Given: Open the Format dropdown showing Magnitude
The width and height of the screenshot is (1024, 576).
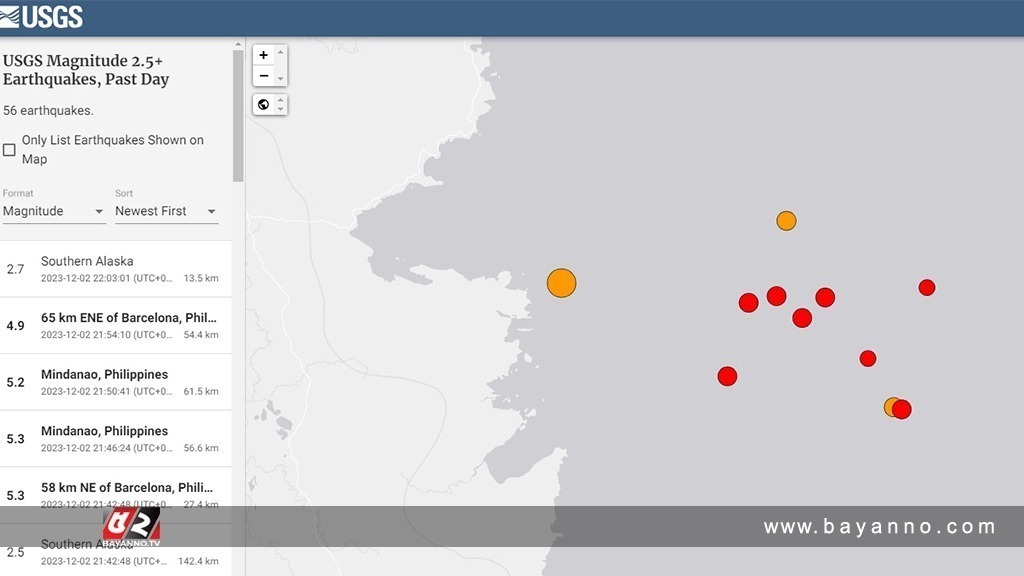Looking at the screenshot, I should pos(54,211).
